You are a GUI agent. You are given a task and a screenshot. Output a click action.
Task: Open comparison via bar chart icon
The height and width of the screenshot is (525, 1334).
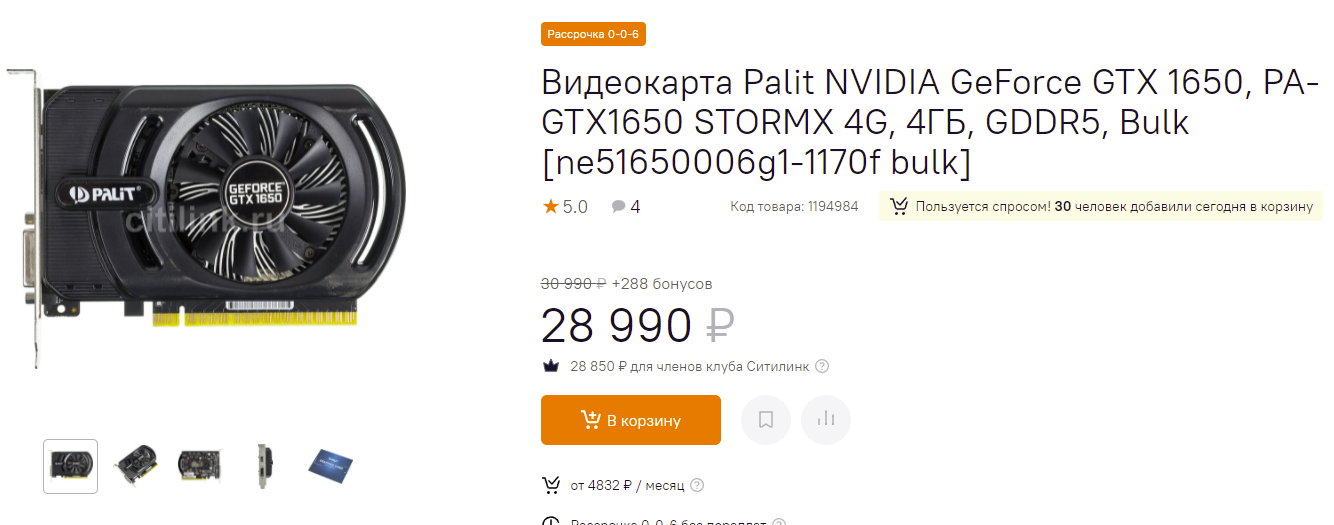tap(826, 420)
